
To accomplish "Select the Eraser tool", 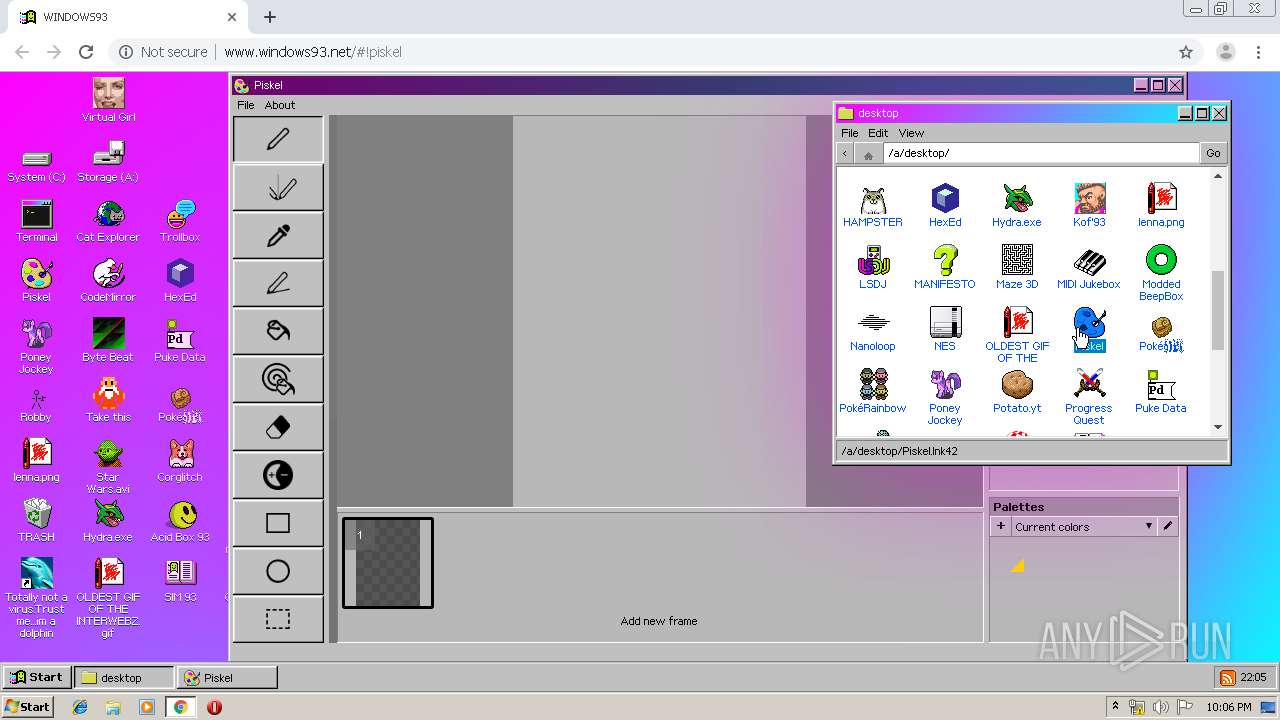I will point(278,427).
